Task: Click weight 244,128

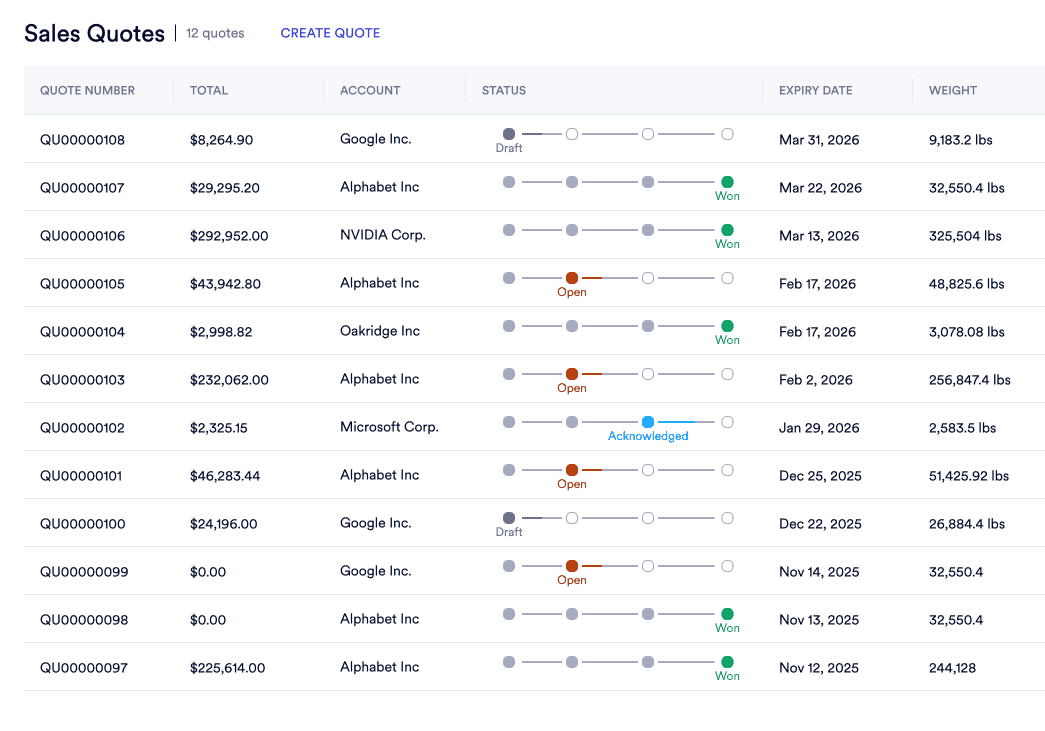Action: (x=952, y=668)
